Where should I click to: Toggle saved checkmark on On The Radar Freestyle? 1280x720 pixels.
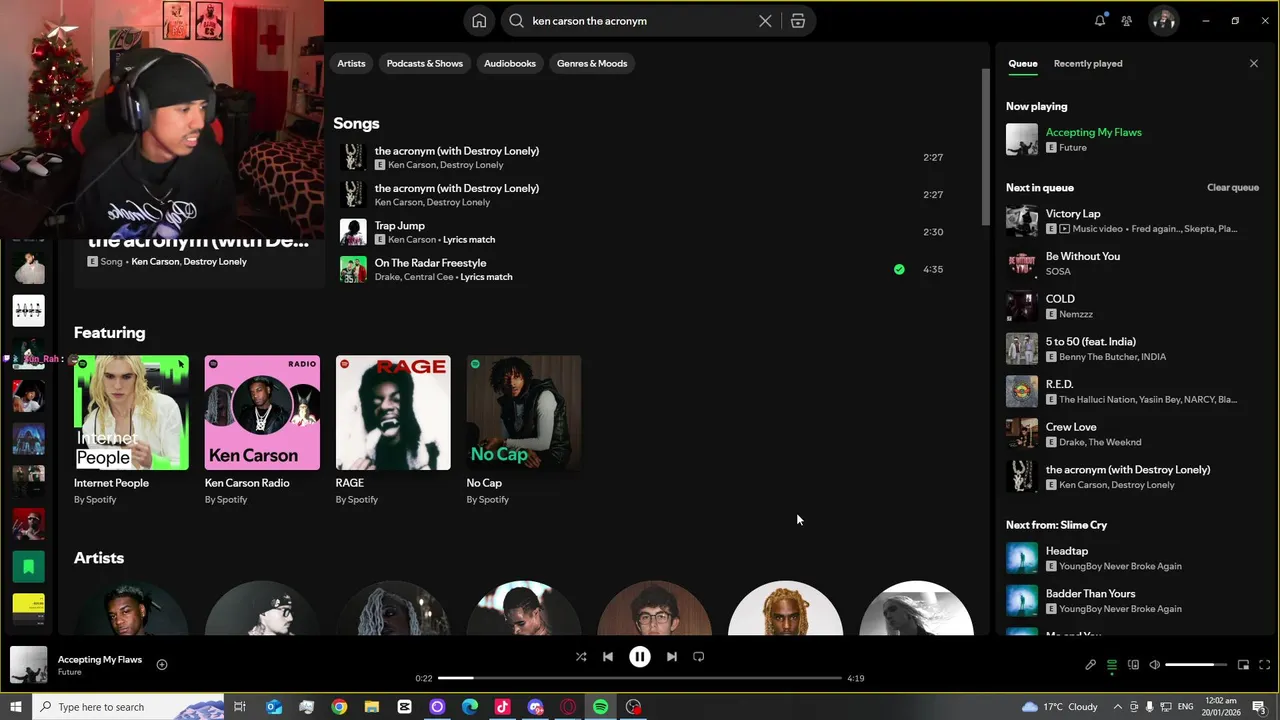[x=899, y=269]
